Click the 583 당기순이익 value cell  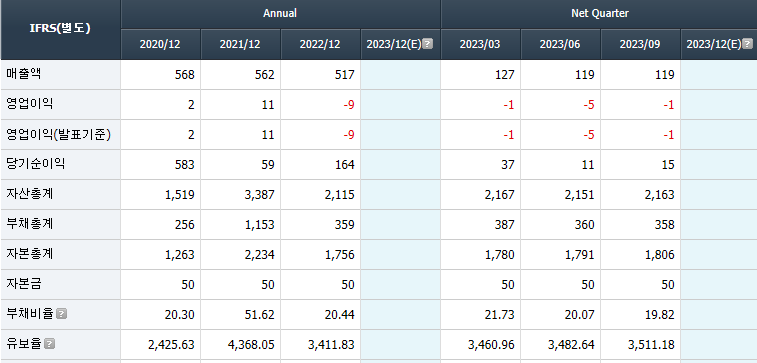(x=160, y=165)
